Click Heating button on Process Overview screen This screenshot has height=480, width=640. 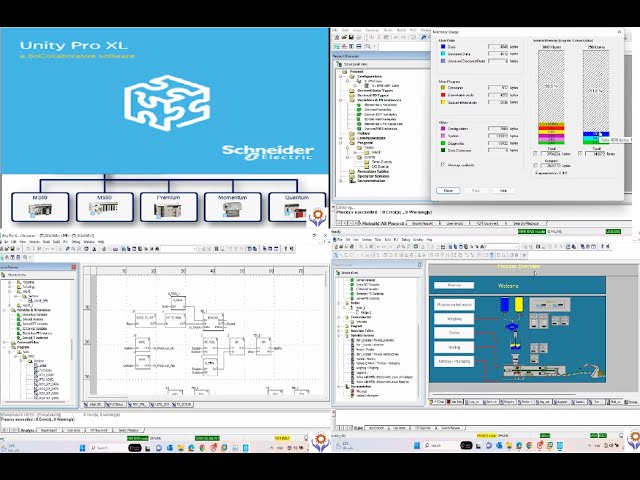(454, 347)
